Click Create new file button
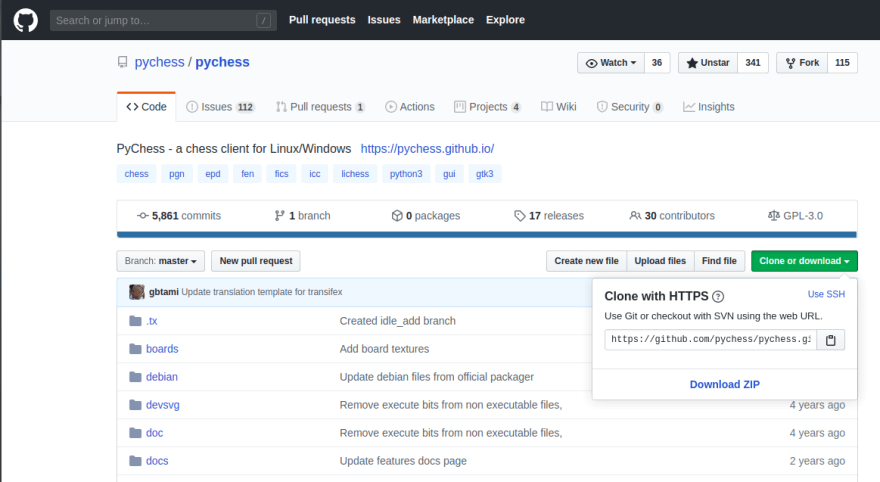Screen dimensions: 880x482 (x=586, y=261)
